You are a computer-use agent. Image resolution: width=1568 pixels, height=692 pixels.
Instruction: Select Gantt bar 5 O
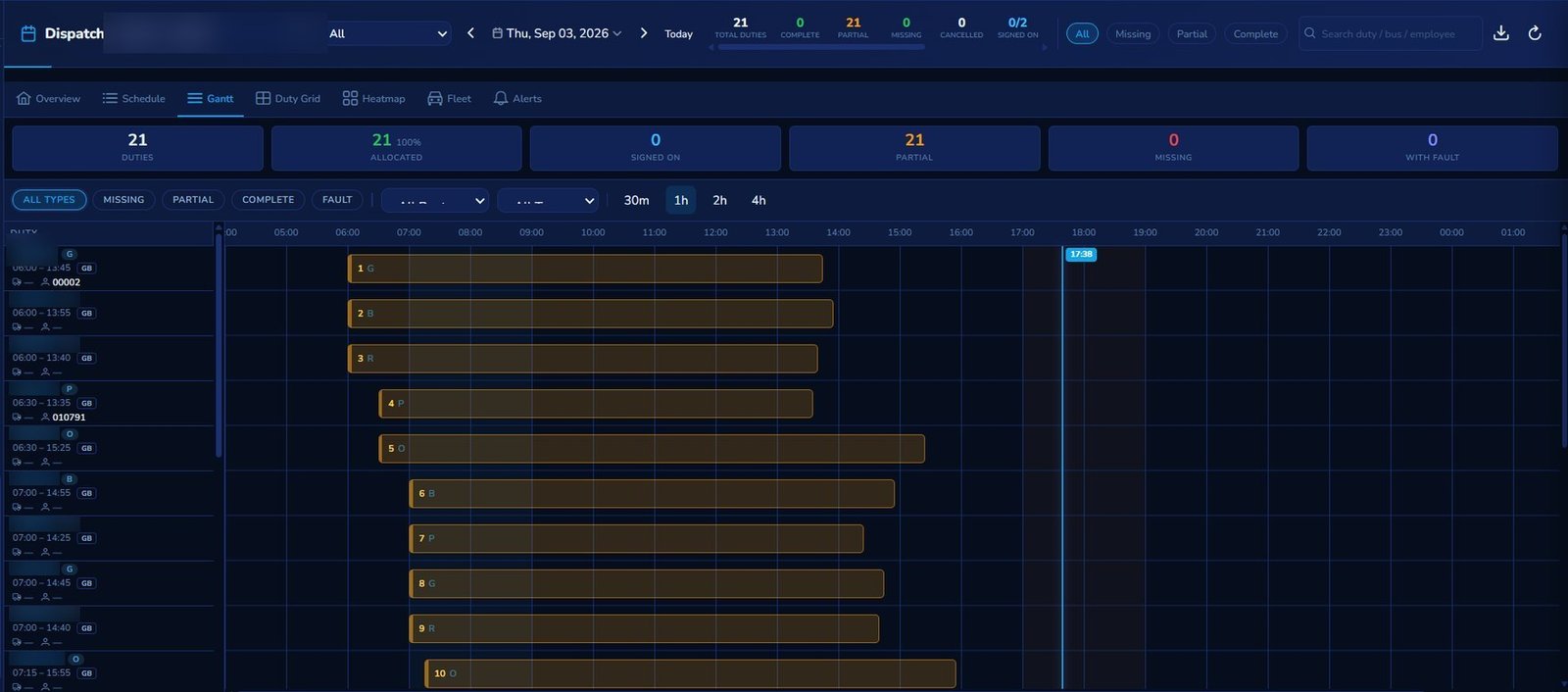(x=652, y=449)
